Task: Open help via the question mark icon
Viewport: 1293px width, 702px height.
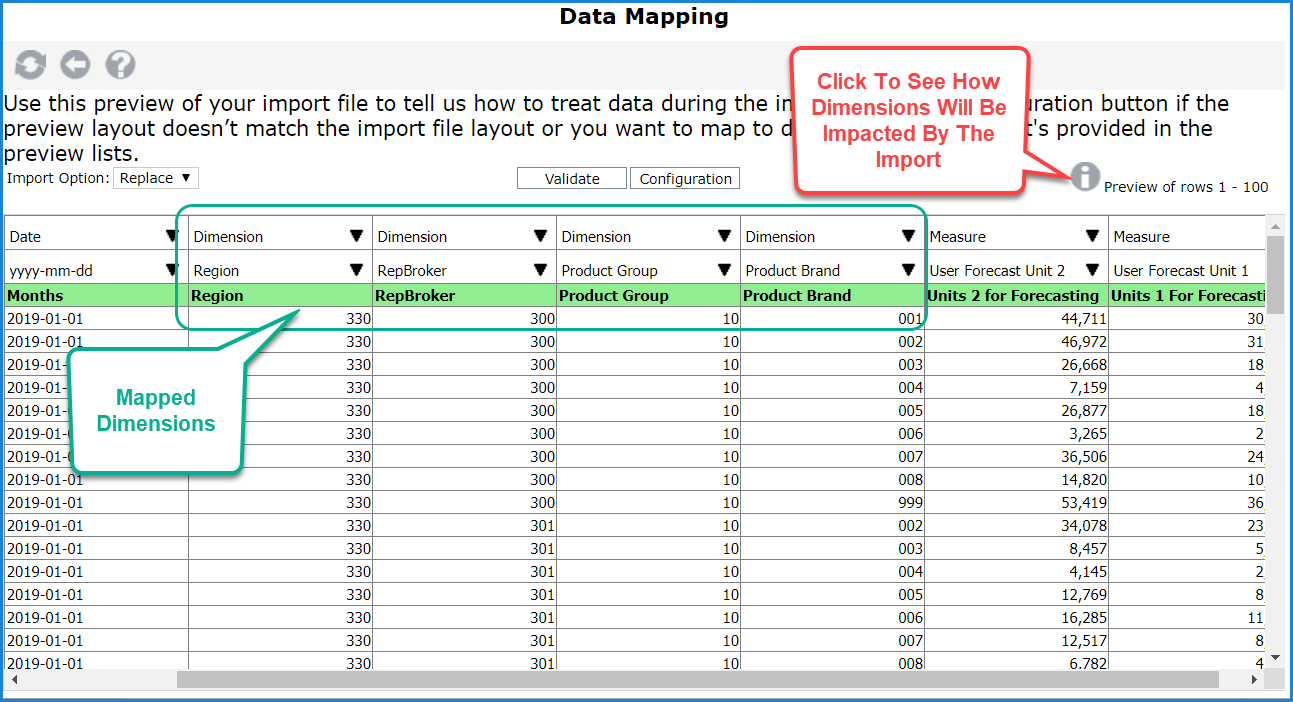Action: click(x=120, y=65)
